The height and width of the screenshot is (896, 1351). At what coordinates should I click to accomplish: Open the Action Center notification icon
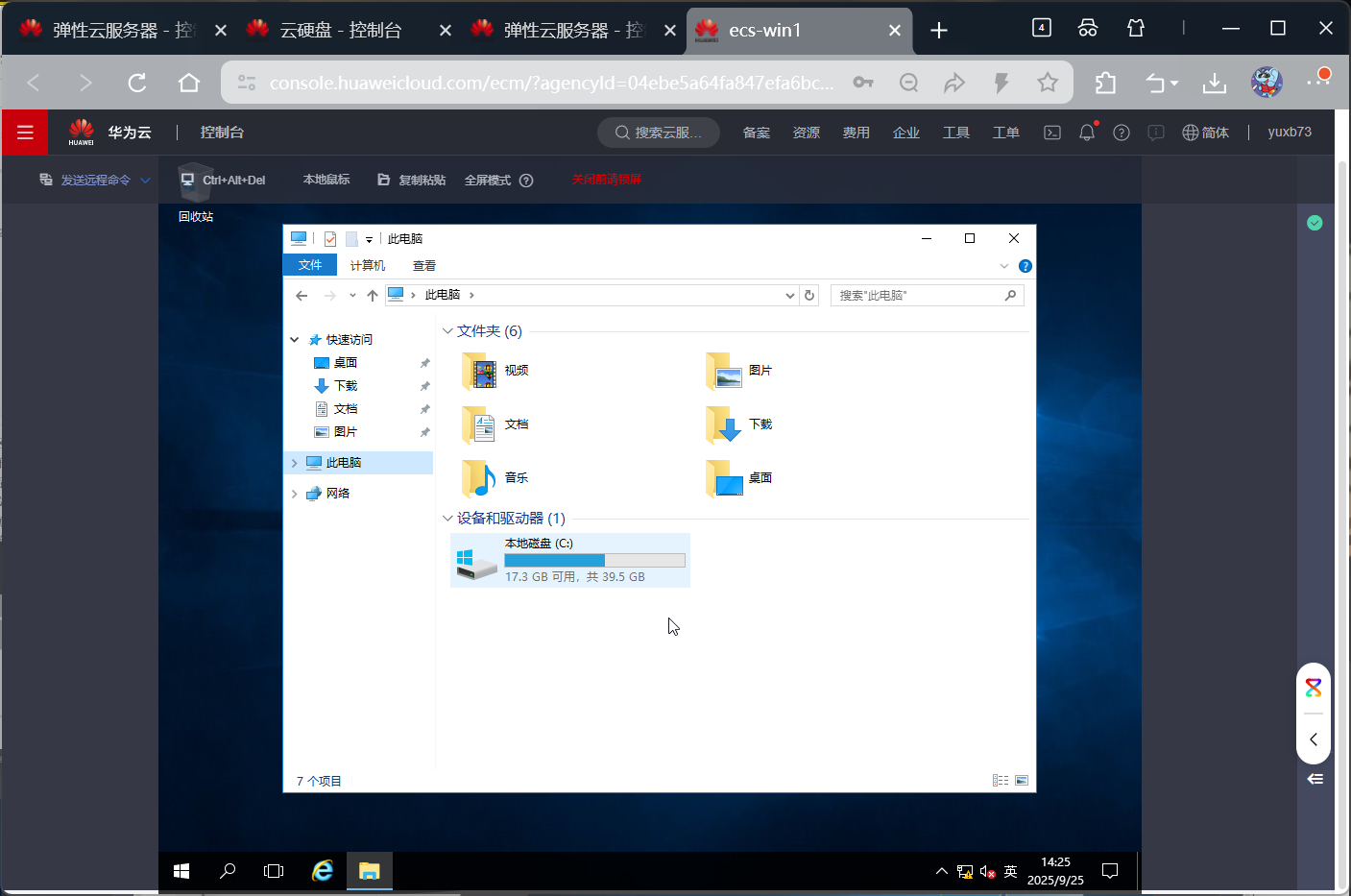click(x=1110, y=871)
